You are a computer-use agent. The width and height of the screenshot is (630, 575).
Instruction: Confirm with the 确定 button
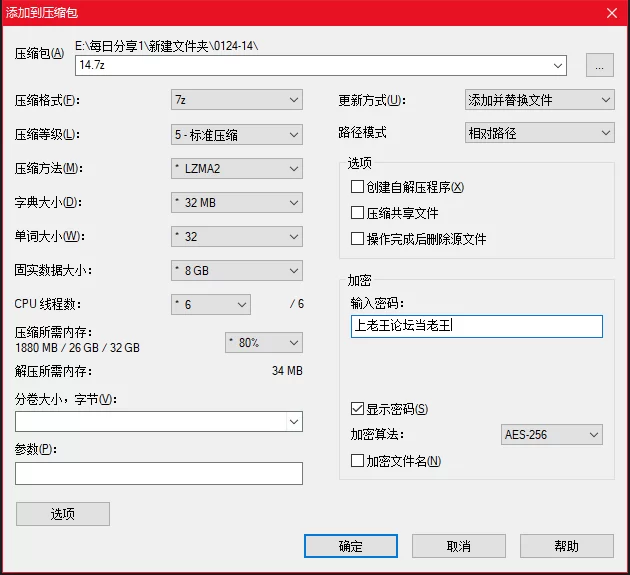point(351,546)
